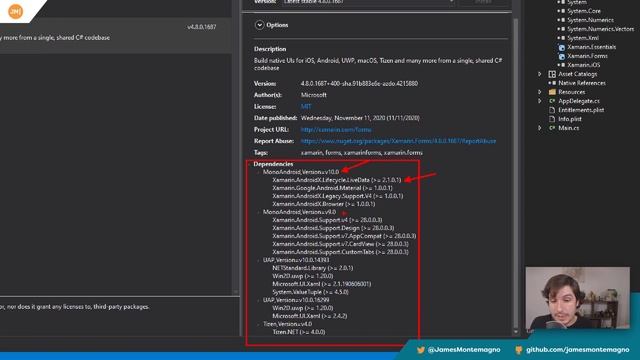Select Win2D.uwp under UAP v10.0.14393
The height and width of the screenshot is (360, 640).
click(x=302, y=276)
